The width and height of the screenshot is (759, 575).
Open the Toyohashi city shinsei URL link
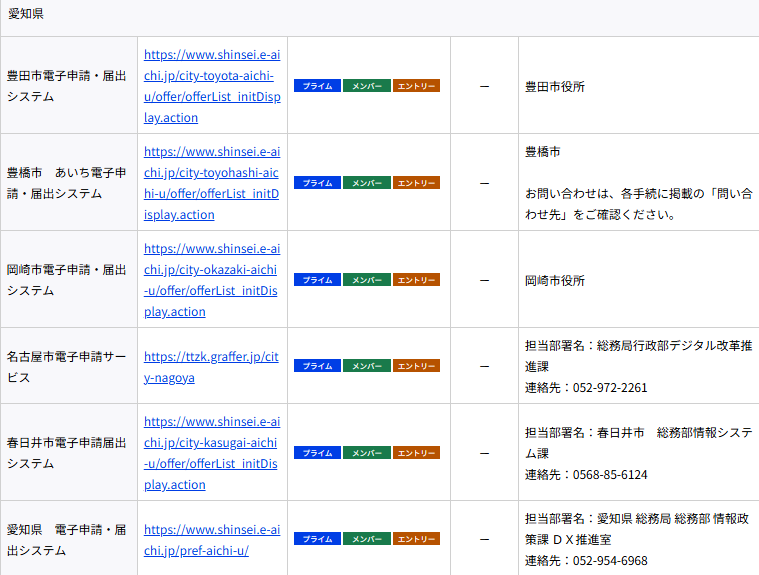(211, 183)
